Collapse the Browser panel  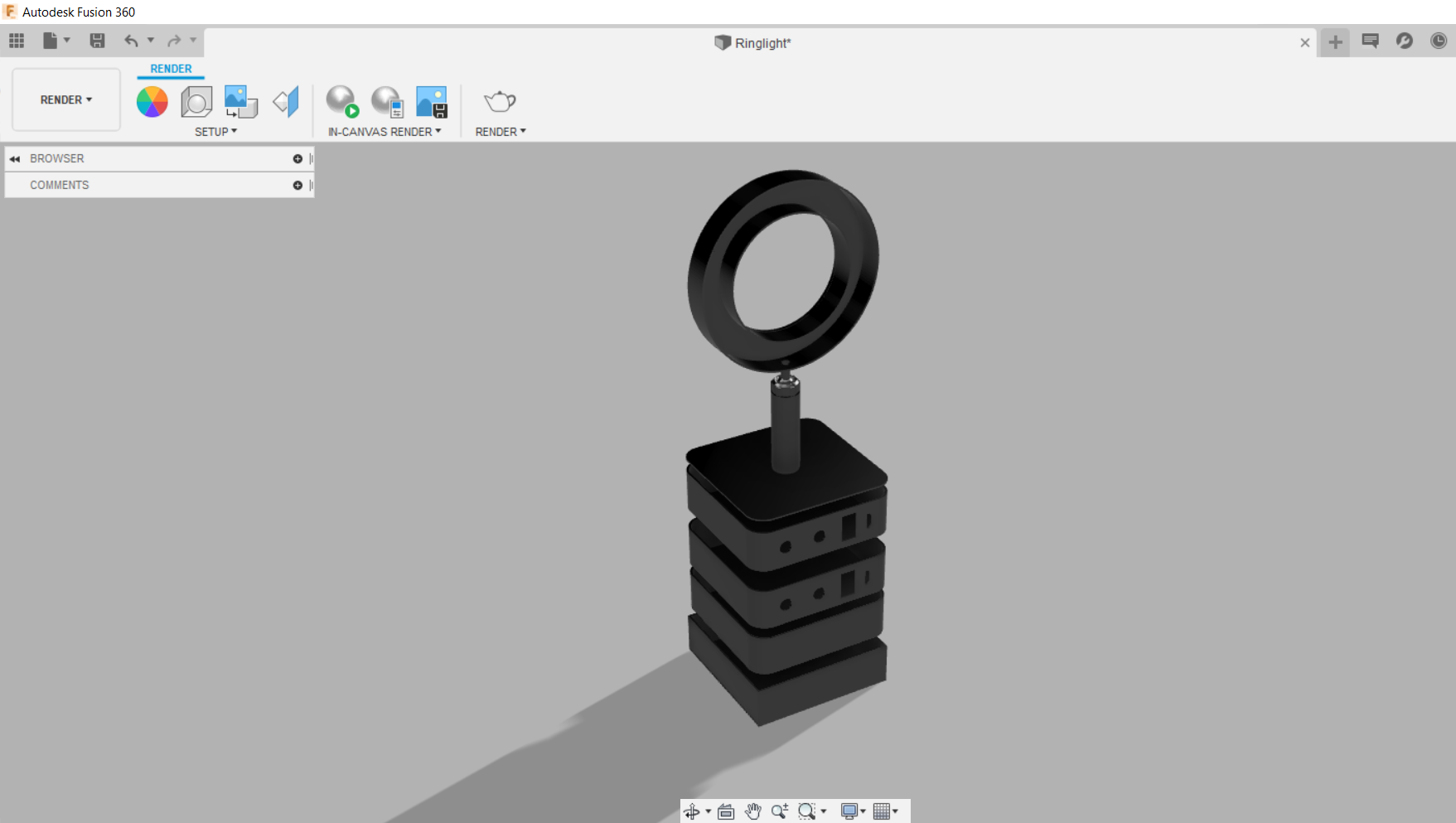tap(14, 158)
